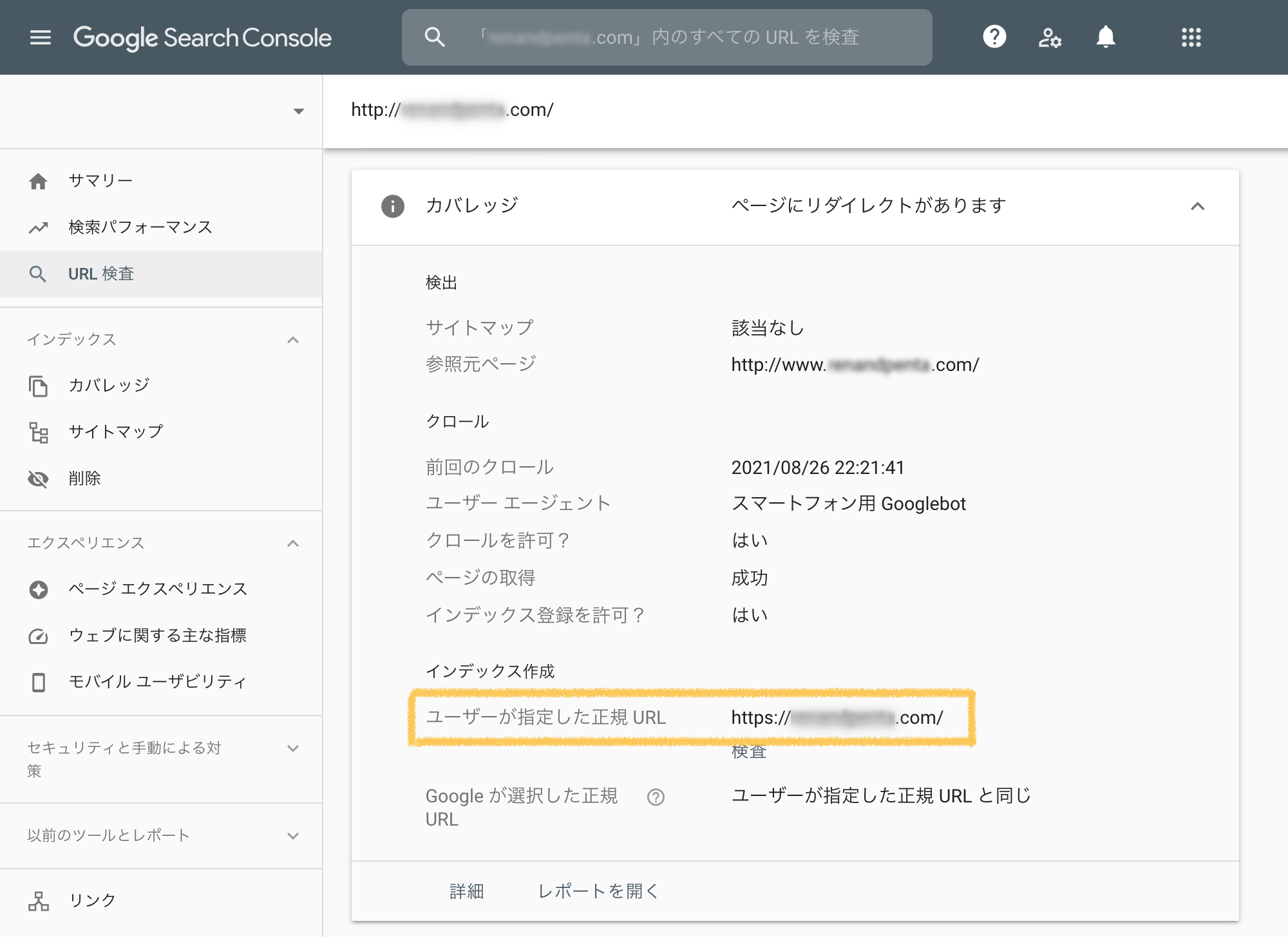Viewport: 1288px width, 937px height.
Task: Click the サイトマップ tree icon
Action: pyautogui.click(x=39, y=432)
